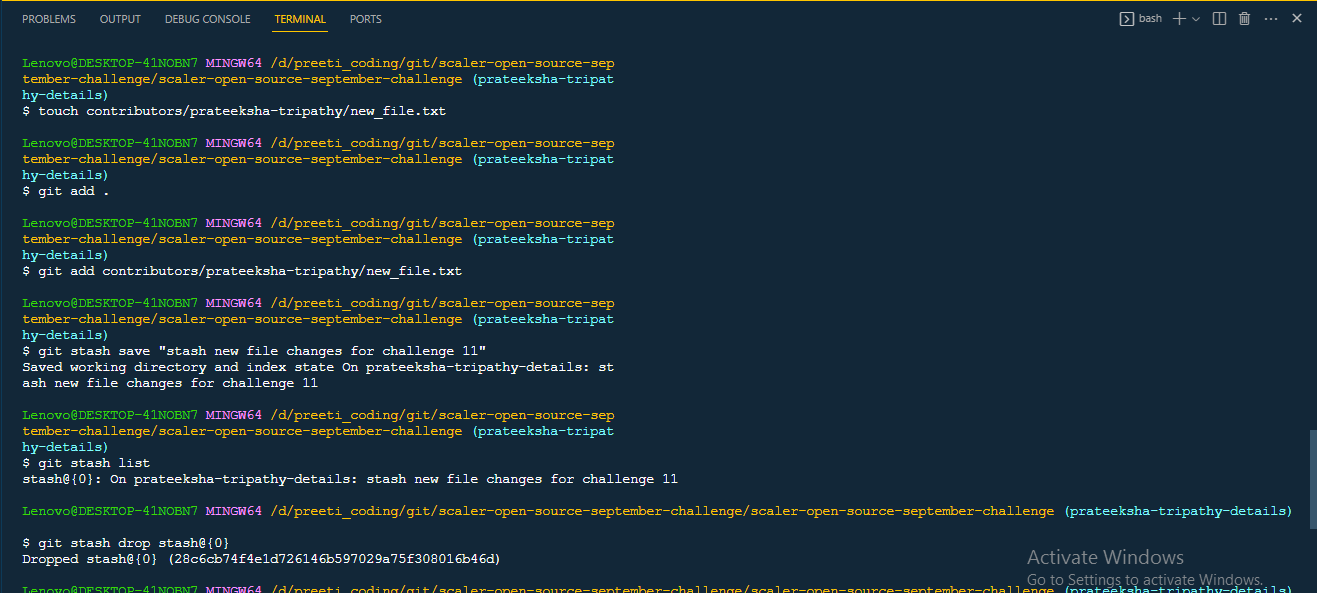Select the DEBUG CONSOLE tab

[x=207, y=18]
